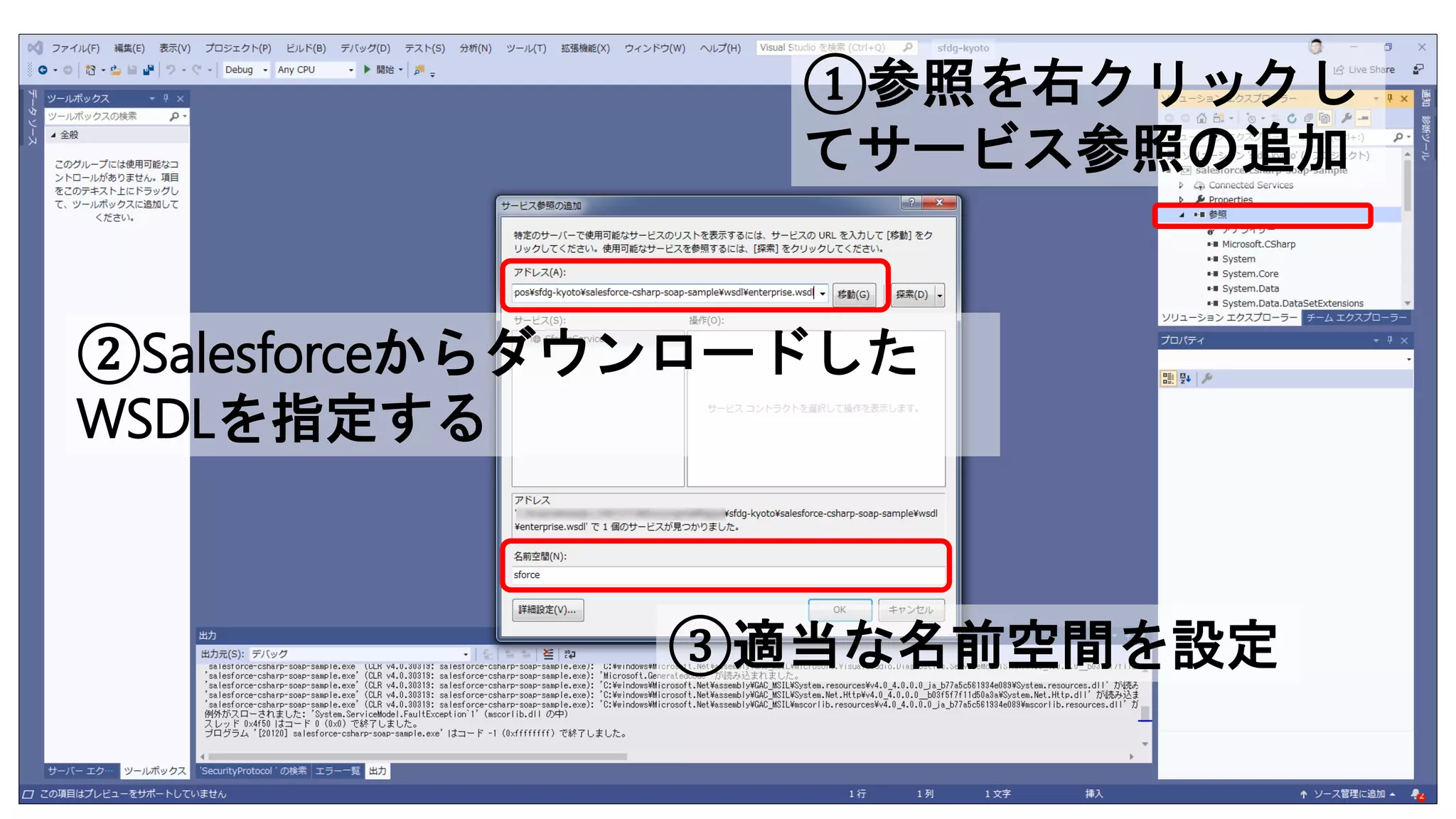Click the notifications icon in the status bar
Screen dimensions: 1456x819
pyautogui.click(x=1418, y=794)
